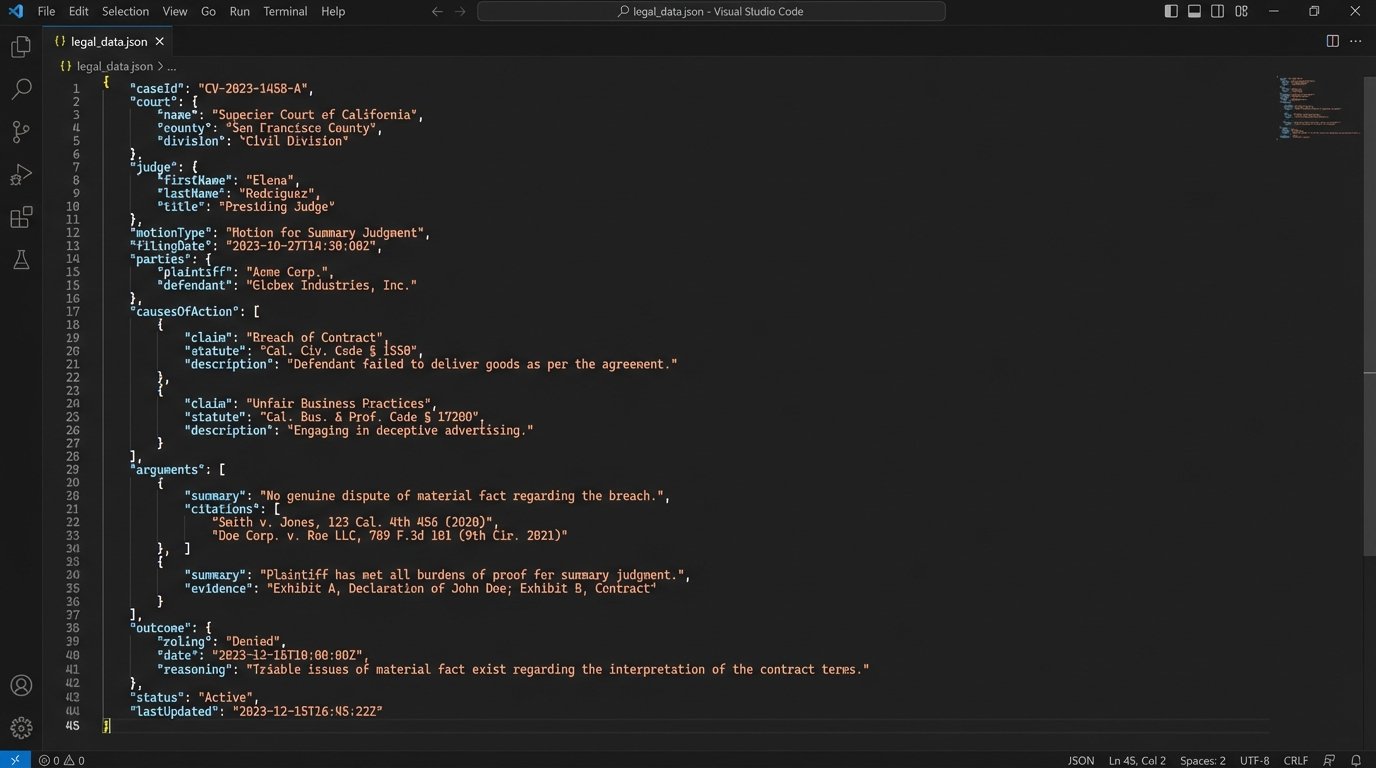Open the Run and Debug view
This screenshot has width=1376, height=768.
21,175
